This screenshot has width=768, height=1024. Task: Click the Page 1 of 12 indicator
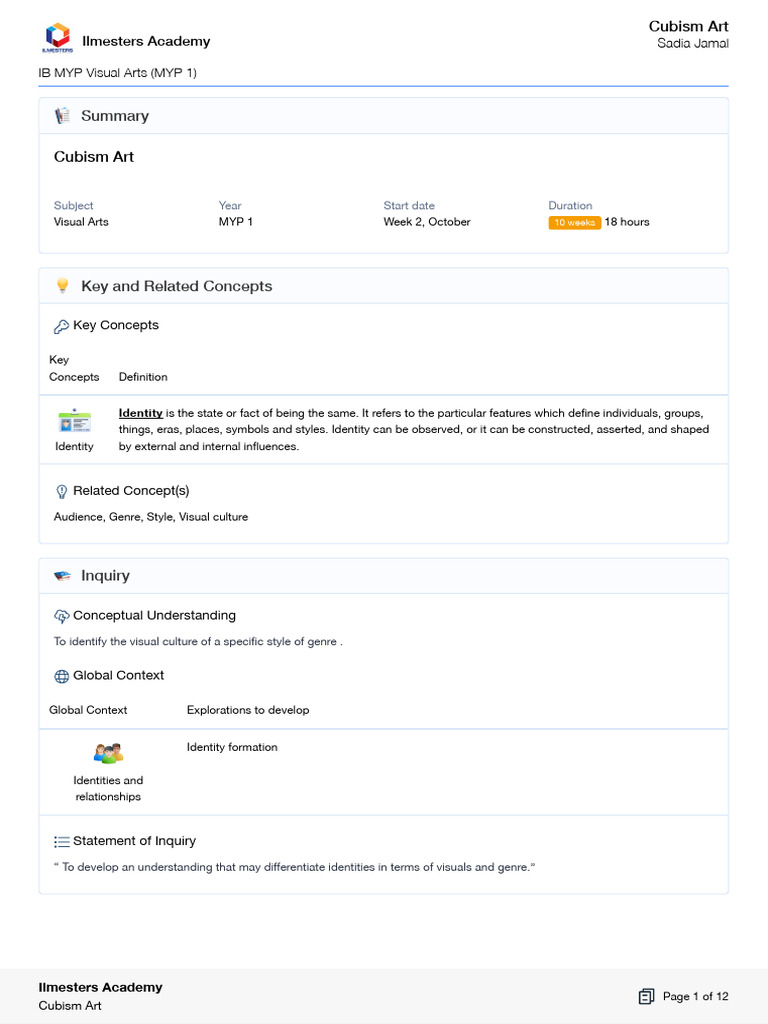pyautogui.click(x=695, y=996)
